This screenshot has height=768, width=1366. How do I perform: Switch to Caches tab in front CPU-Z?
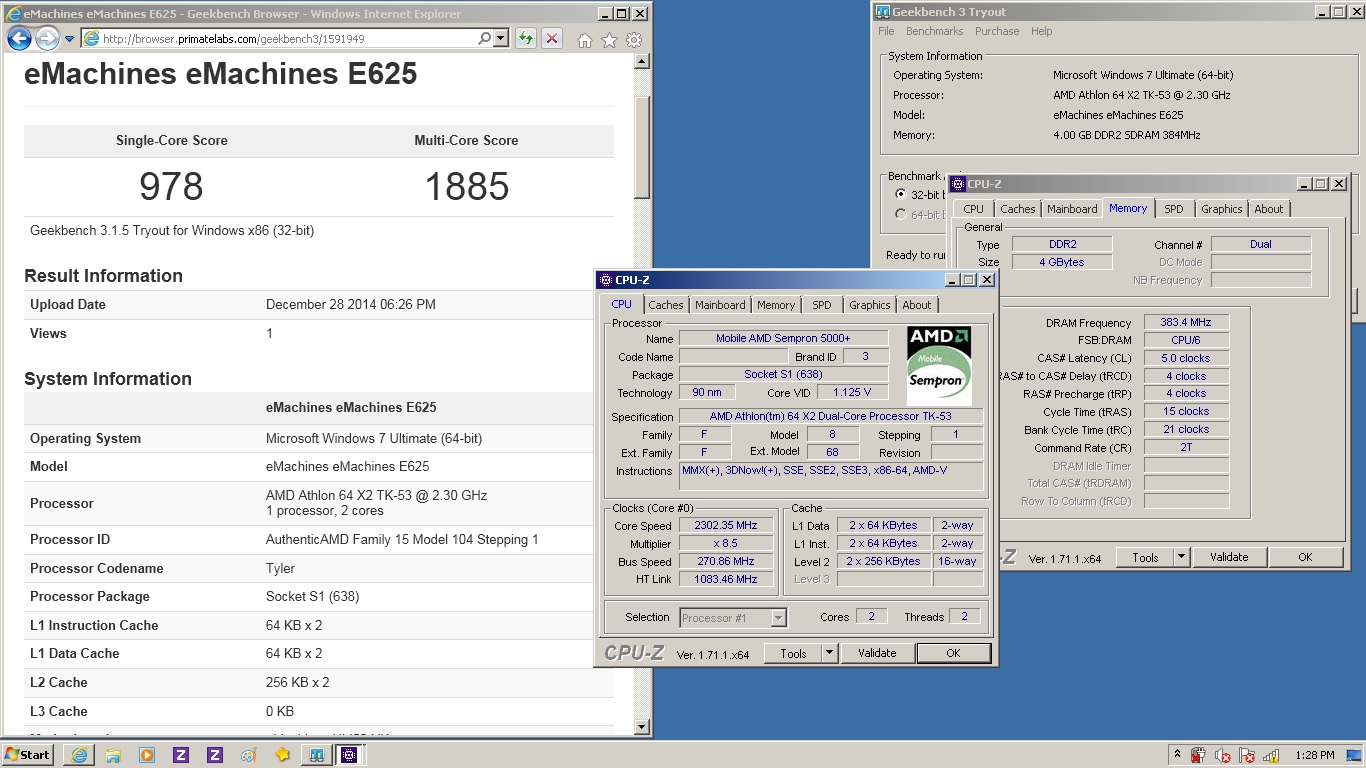tap(666, 305)
